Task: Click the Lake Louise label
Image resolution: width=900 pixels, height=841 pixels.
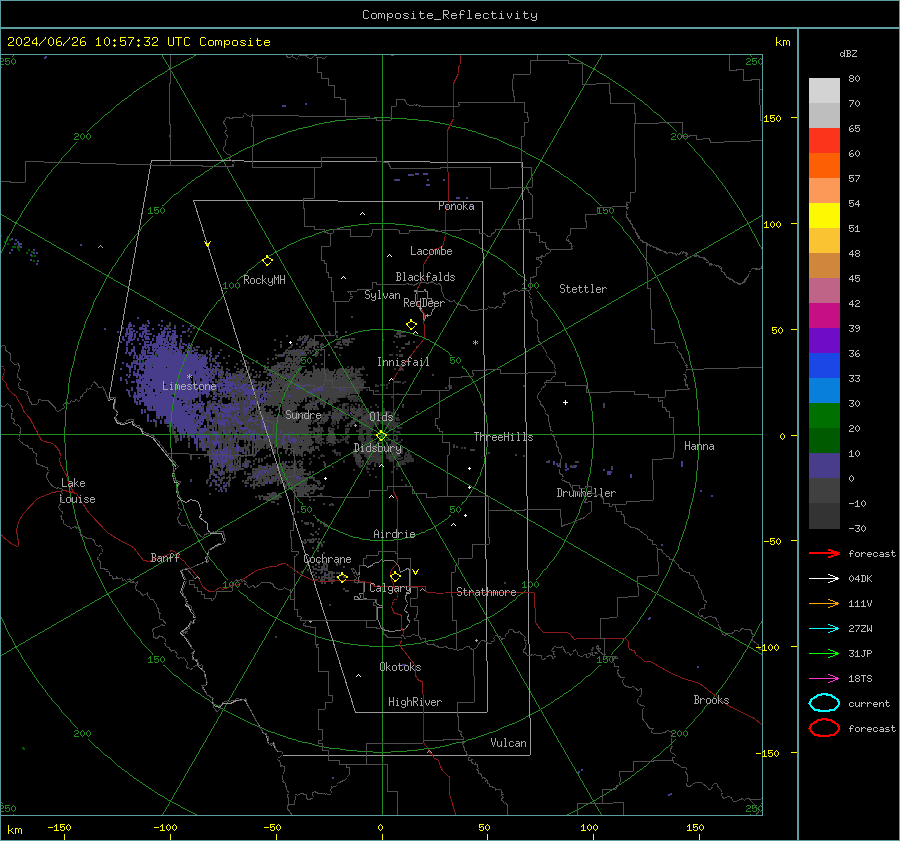Action: point(77,491)
